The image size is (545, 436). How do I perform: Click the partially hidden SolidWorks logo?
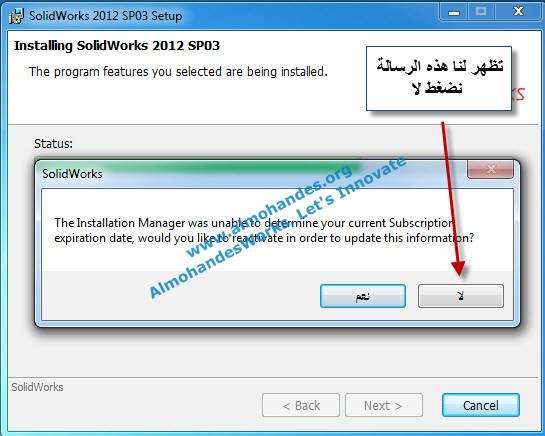point(518,94)
